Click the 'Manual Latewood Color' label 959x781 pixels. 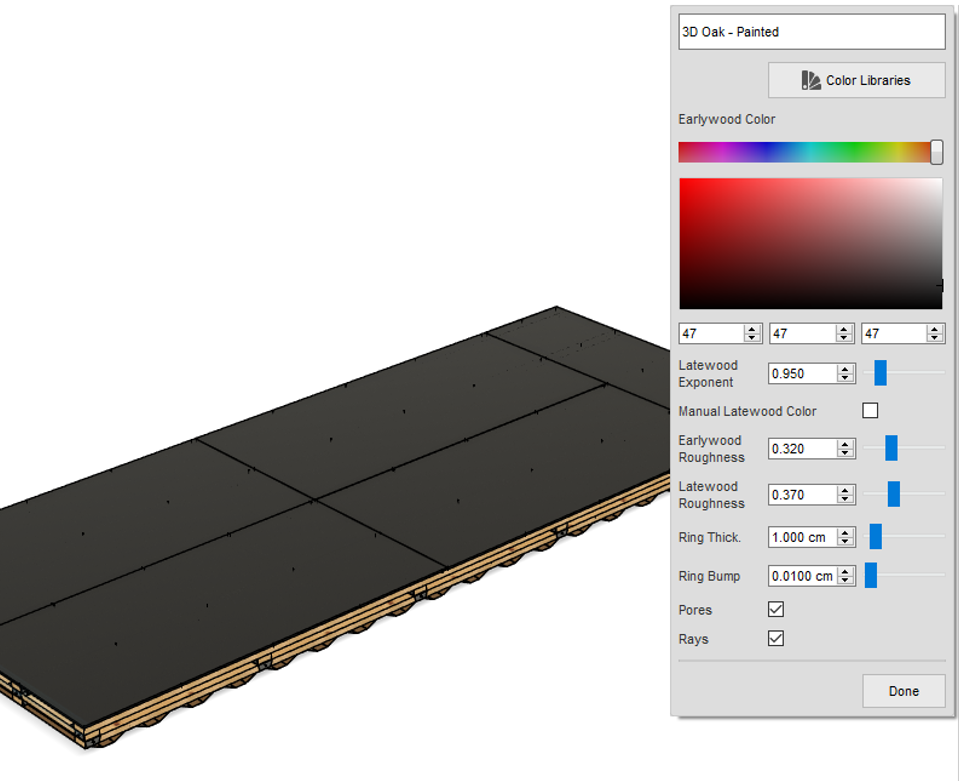pos(747,411)
